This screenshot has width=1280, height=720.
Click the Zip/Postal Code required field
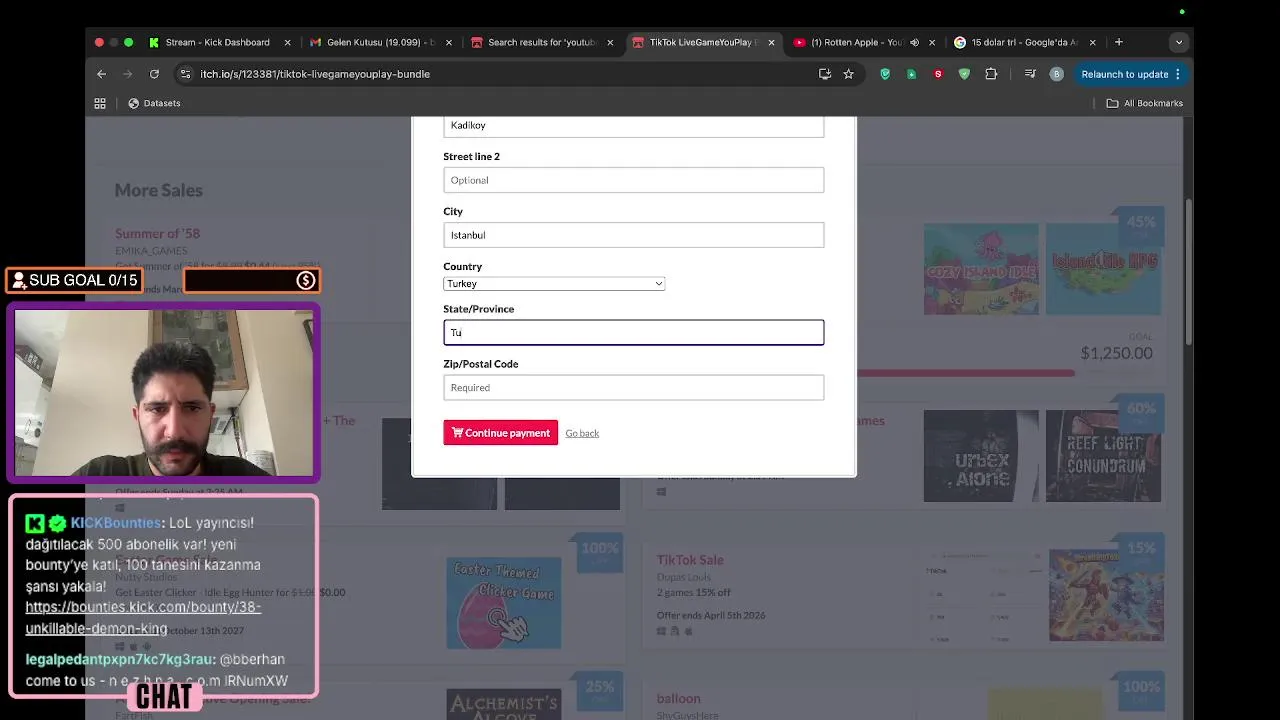click(634, 387)
